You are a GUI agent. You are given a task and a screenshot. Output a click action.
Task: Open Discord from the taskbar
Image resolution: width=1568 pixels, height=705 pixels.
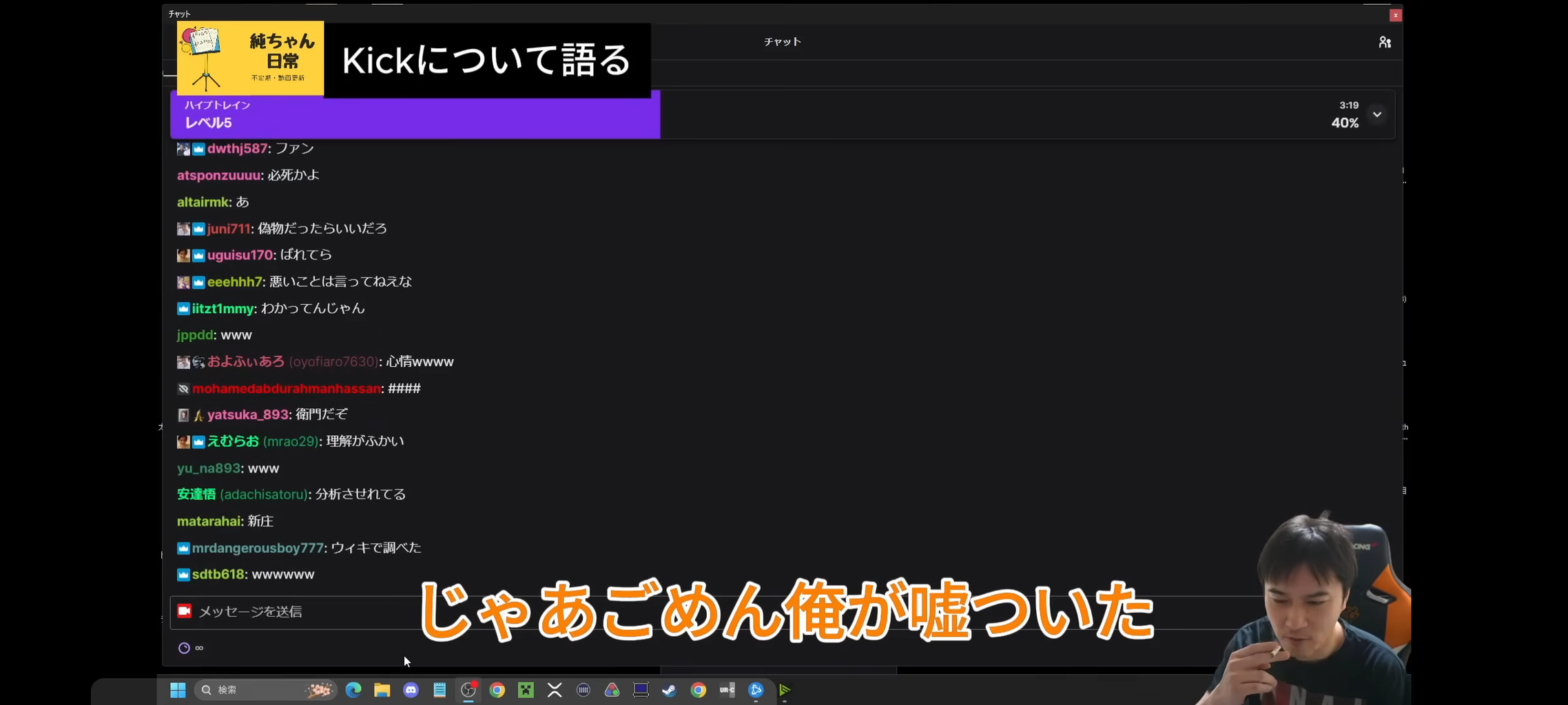[x=411, y=690]
